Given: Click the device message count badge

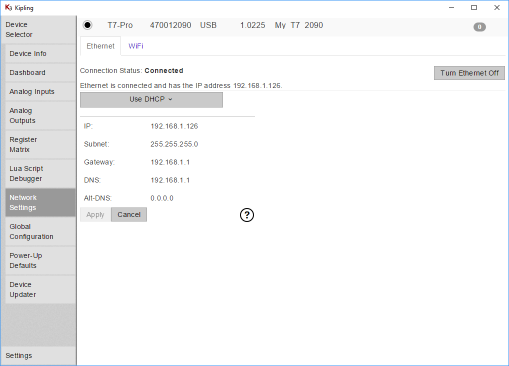Looking at the screenshot, I should 479,27.
